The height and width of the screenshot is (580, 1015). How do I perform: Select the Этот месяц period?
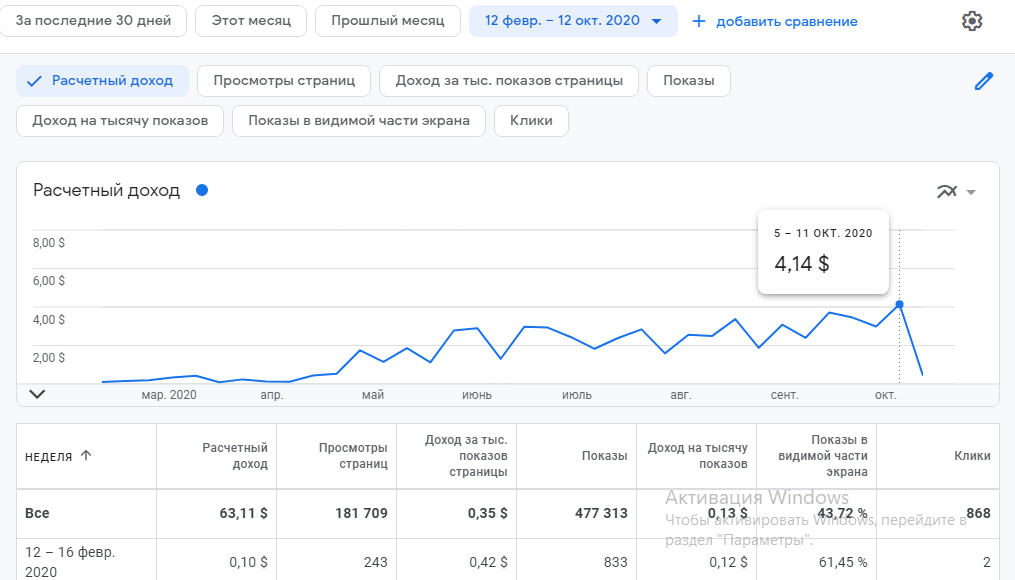point(251,21)
